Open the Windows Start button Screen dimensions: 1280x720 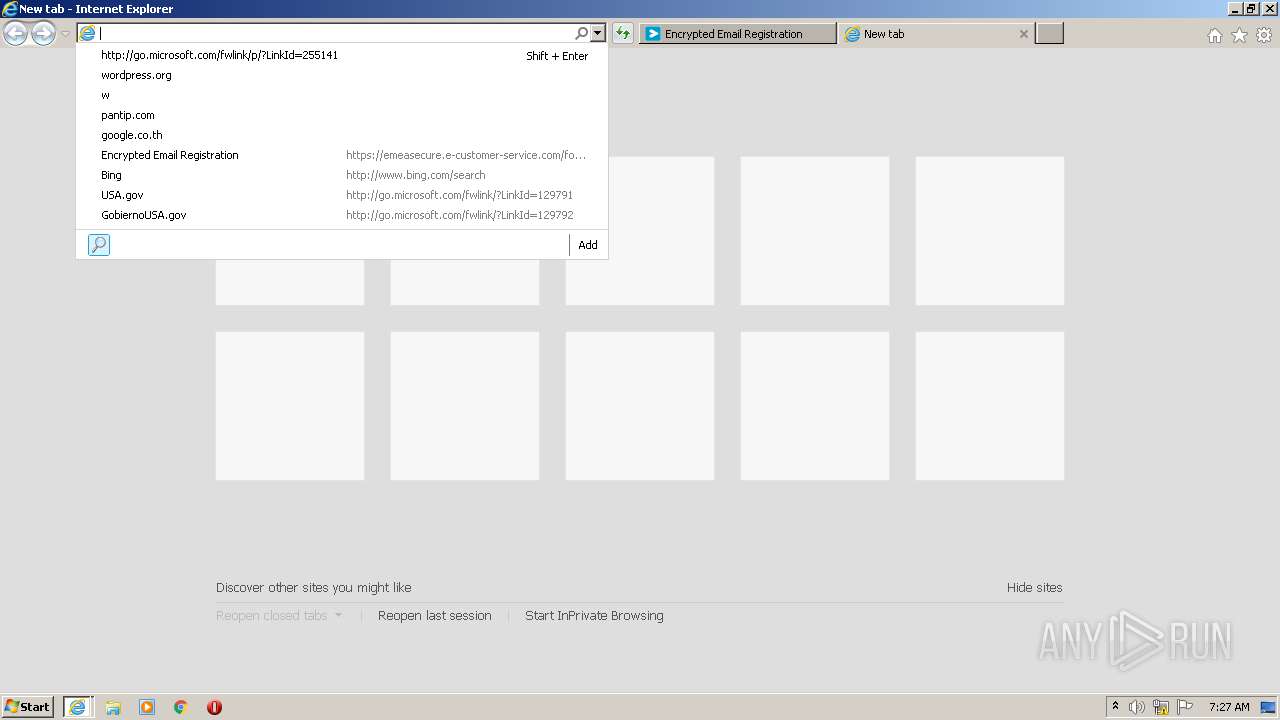(28, 706)
